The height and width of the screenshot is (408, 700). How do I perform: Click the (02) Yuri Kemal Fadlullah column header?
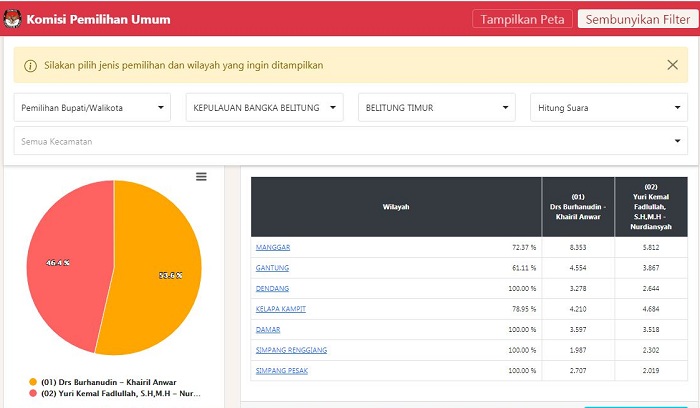[x=651, y=207]
